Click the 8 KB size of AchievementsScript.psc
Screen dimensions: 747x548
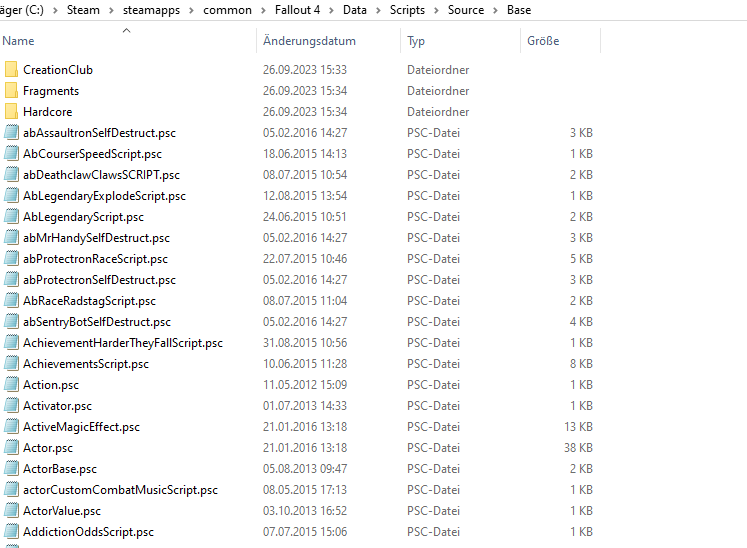(581, 364)
